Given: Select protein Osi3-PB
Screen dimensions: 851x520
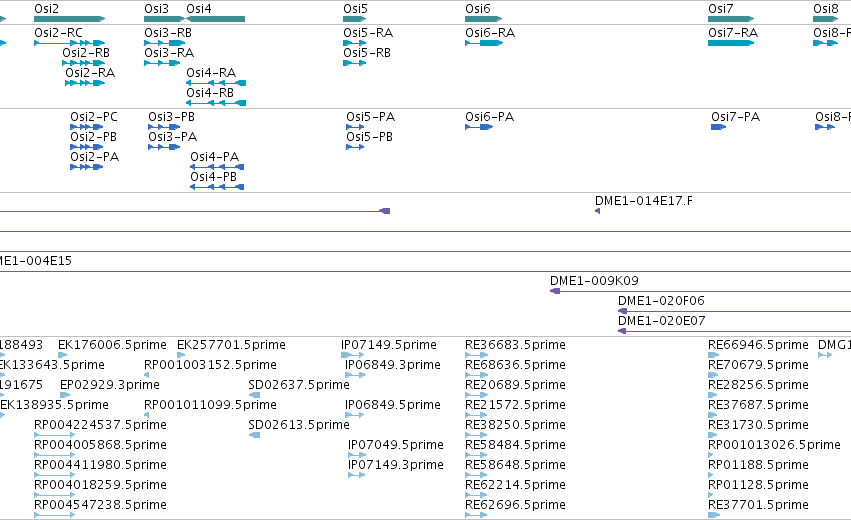Looking at the screenshot, I should pos(164,127).
